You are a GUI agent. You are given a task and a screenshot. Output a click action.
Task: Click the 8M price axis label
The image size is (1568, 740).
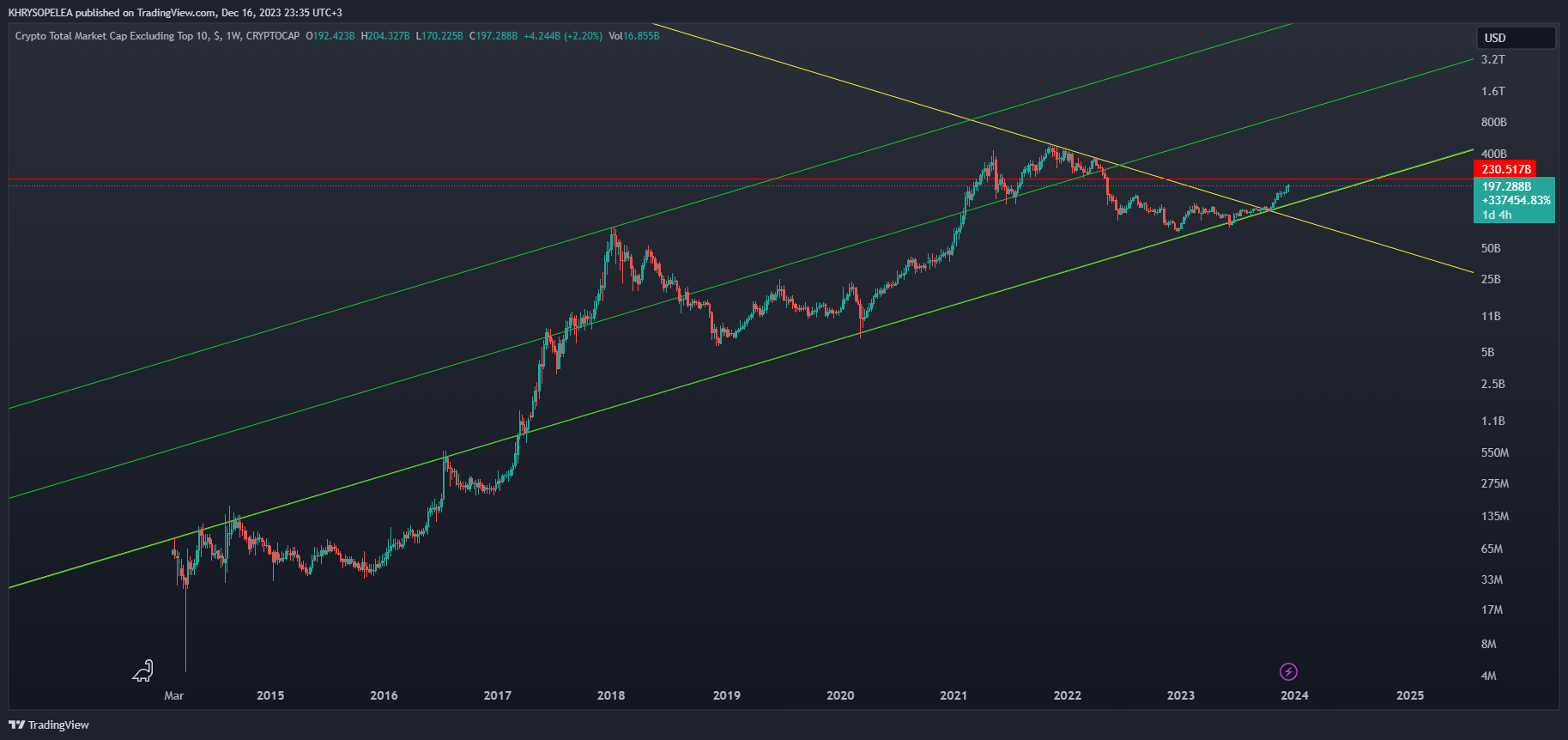(1488, 644)
